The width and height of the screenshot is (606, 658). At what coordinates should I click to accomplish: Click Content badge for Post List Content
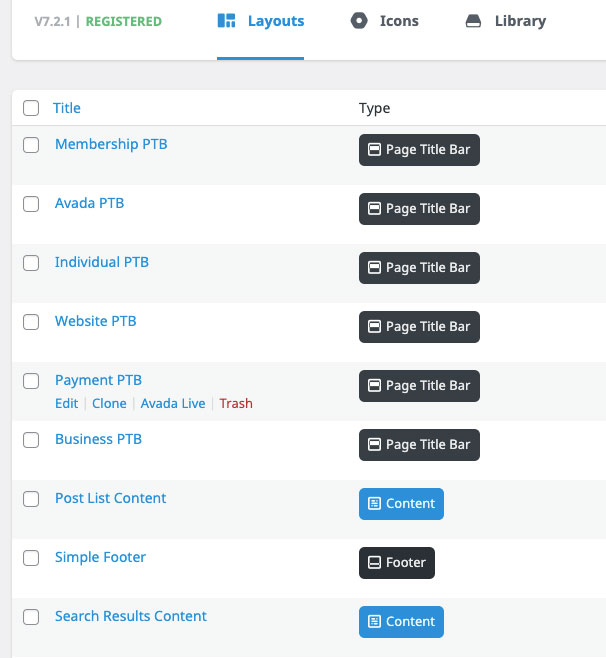tap(401, 504)
